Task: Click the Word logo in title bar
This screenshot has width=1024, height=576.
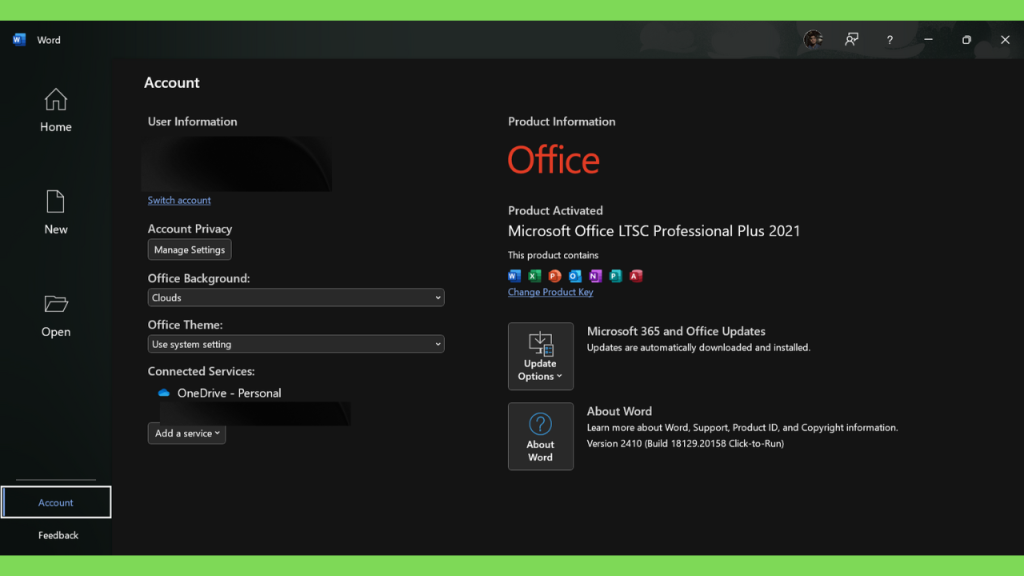Action: pyautogui.click(x=19, y=40)
